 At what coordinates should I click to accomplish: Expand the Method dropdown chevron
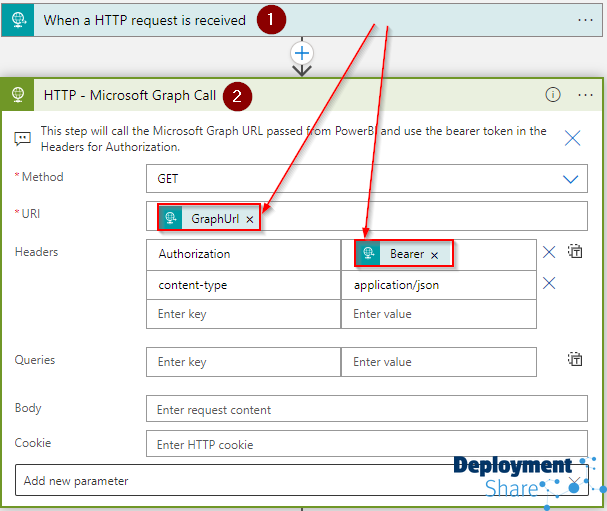pos(570,179)
